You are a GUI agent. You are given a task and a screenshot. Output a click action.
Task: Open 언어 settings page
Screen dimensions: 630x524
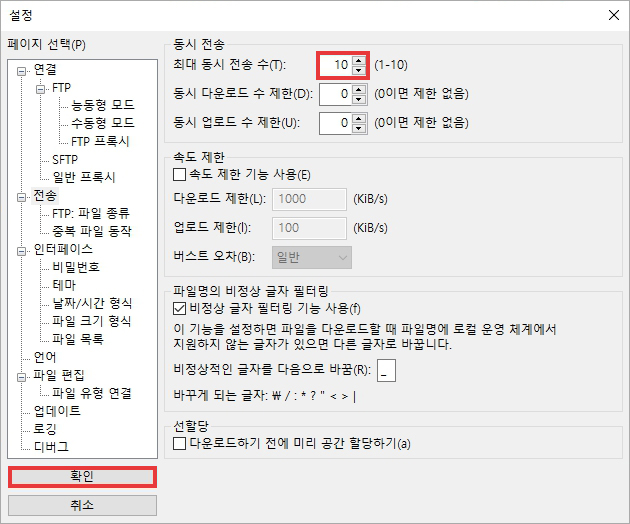[45, 357]
